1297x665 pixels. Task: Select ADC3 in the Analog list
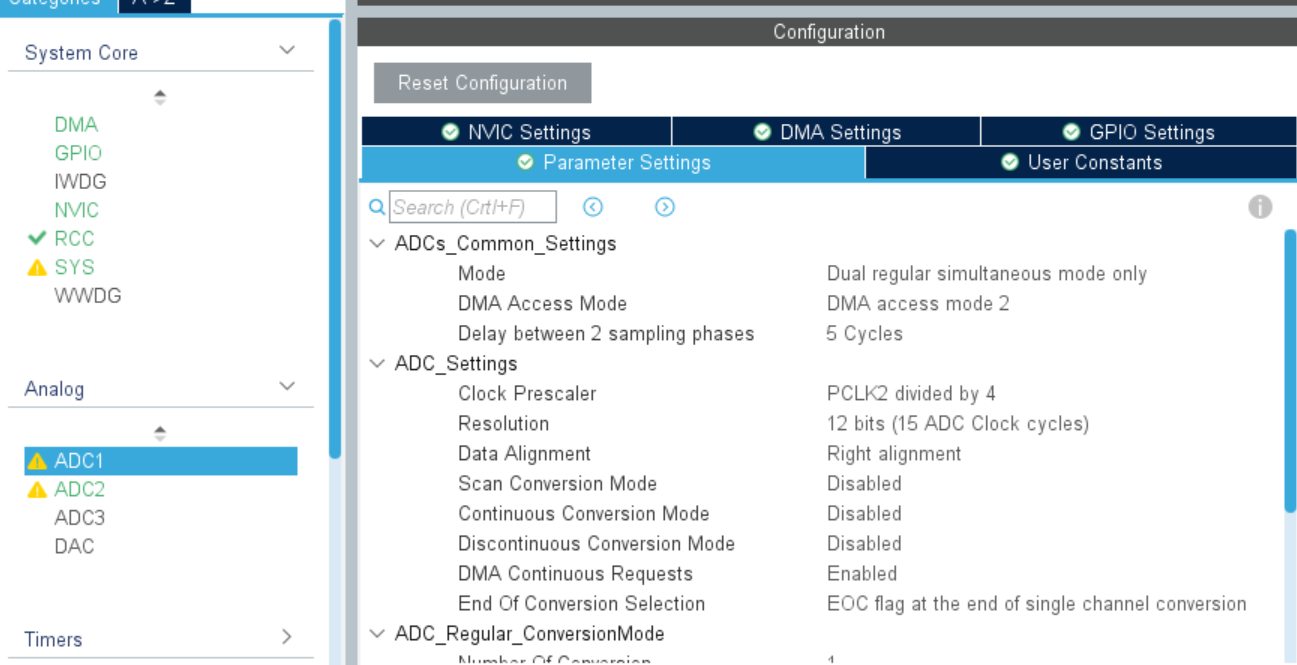pos(79,518)
